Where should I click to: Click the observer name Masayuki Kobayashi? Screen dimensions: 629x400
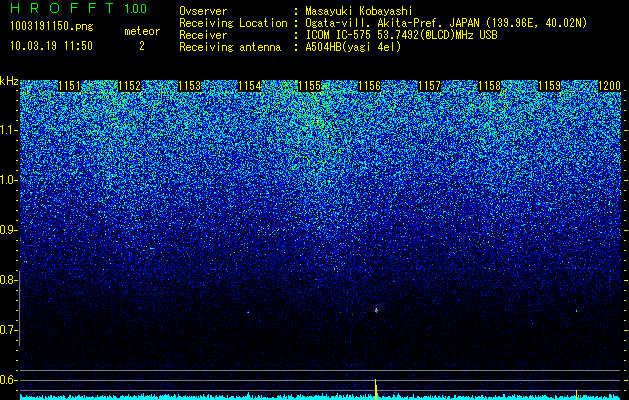(359, 11)
